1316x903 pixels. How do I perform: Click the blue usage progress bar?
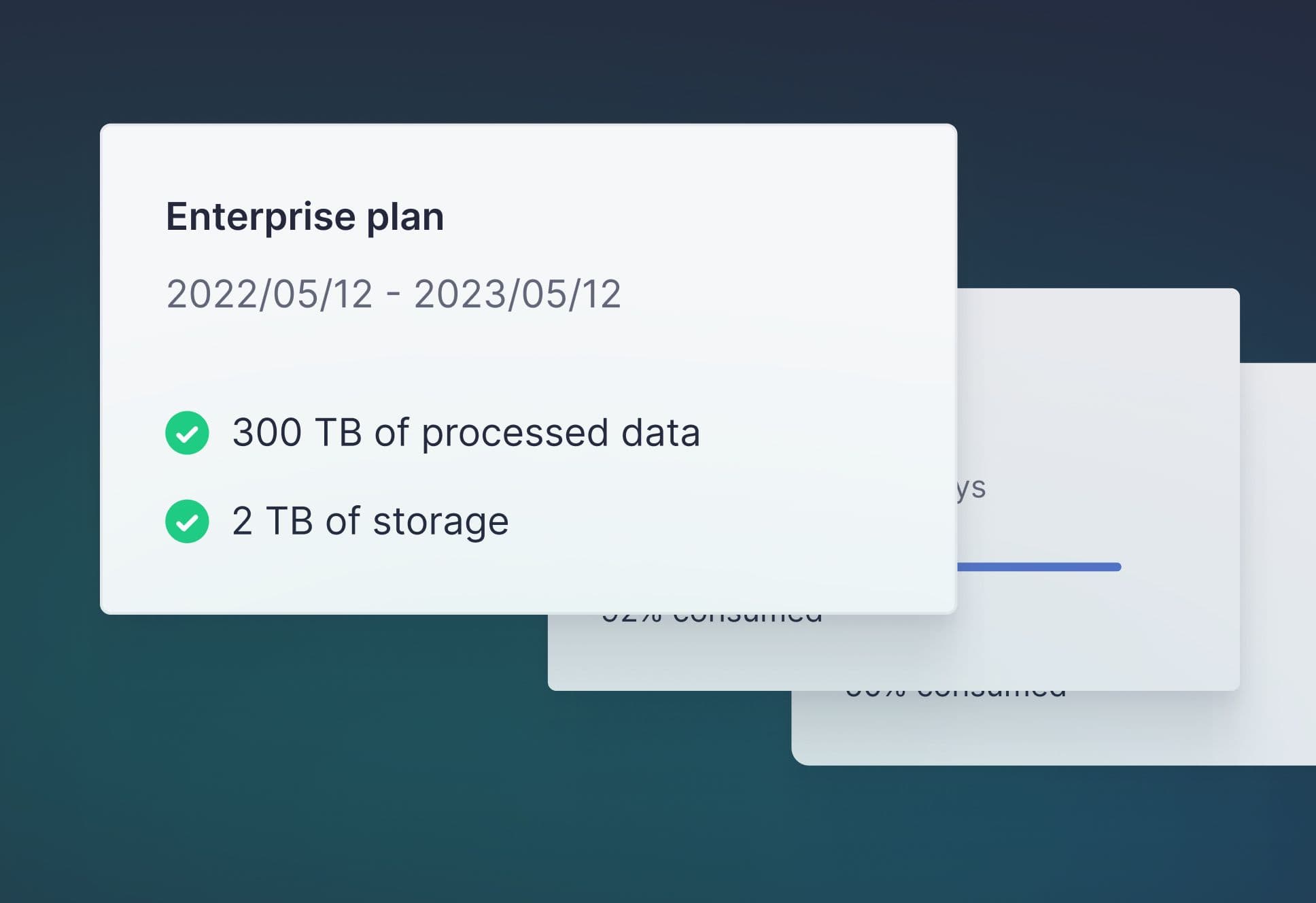tap(1039, 567)
